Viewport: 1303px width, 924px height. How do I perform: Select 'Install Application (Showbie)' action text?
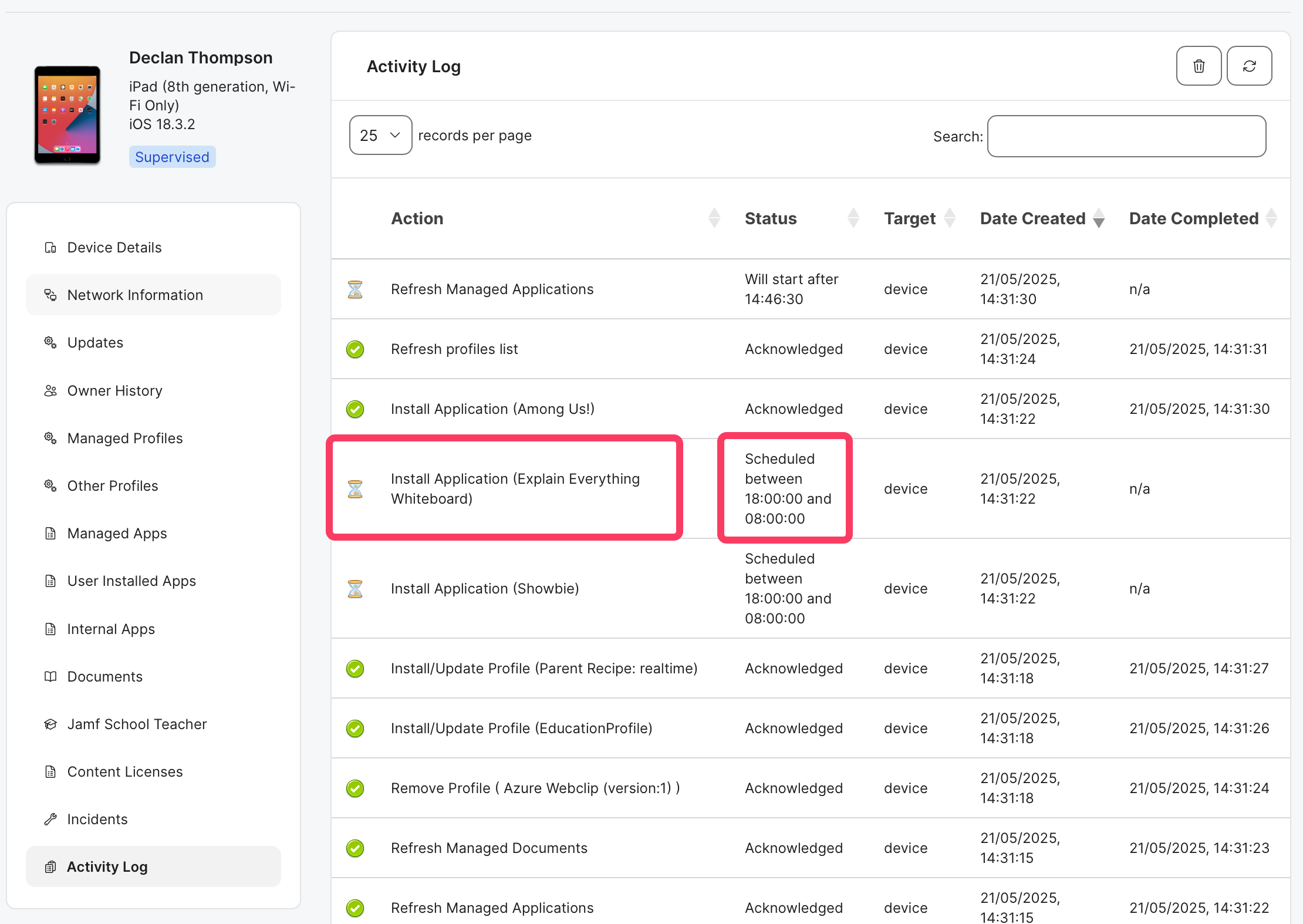tap(485, 588)
